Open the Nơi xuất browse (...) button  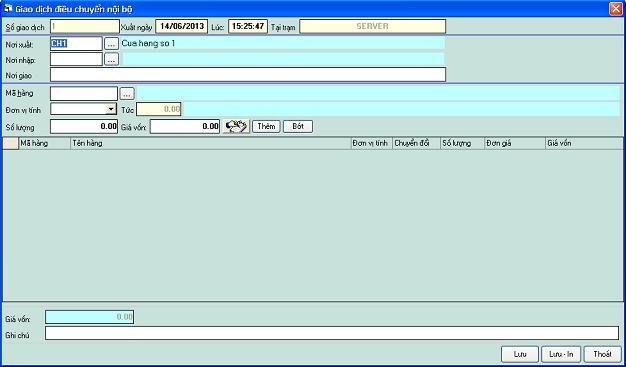(x=111, y=44)
